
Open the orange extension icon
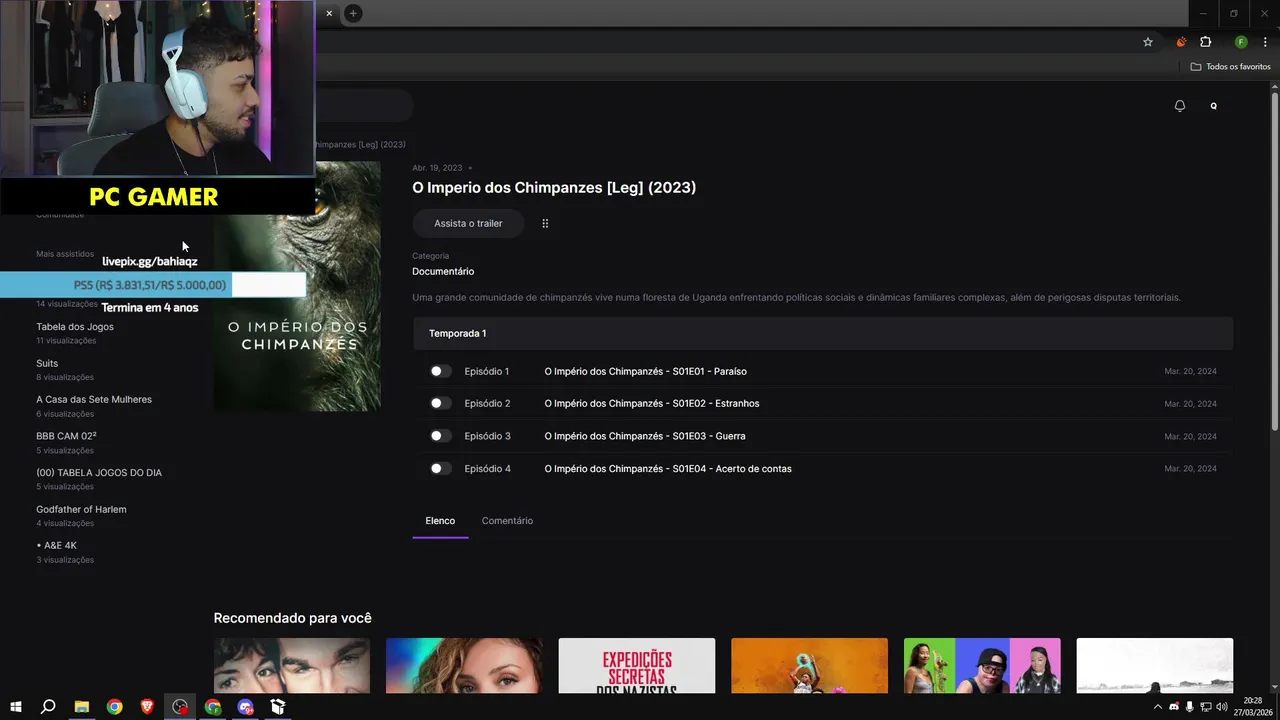pyautogui.click(x=1181, y=42)
